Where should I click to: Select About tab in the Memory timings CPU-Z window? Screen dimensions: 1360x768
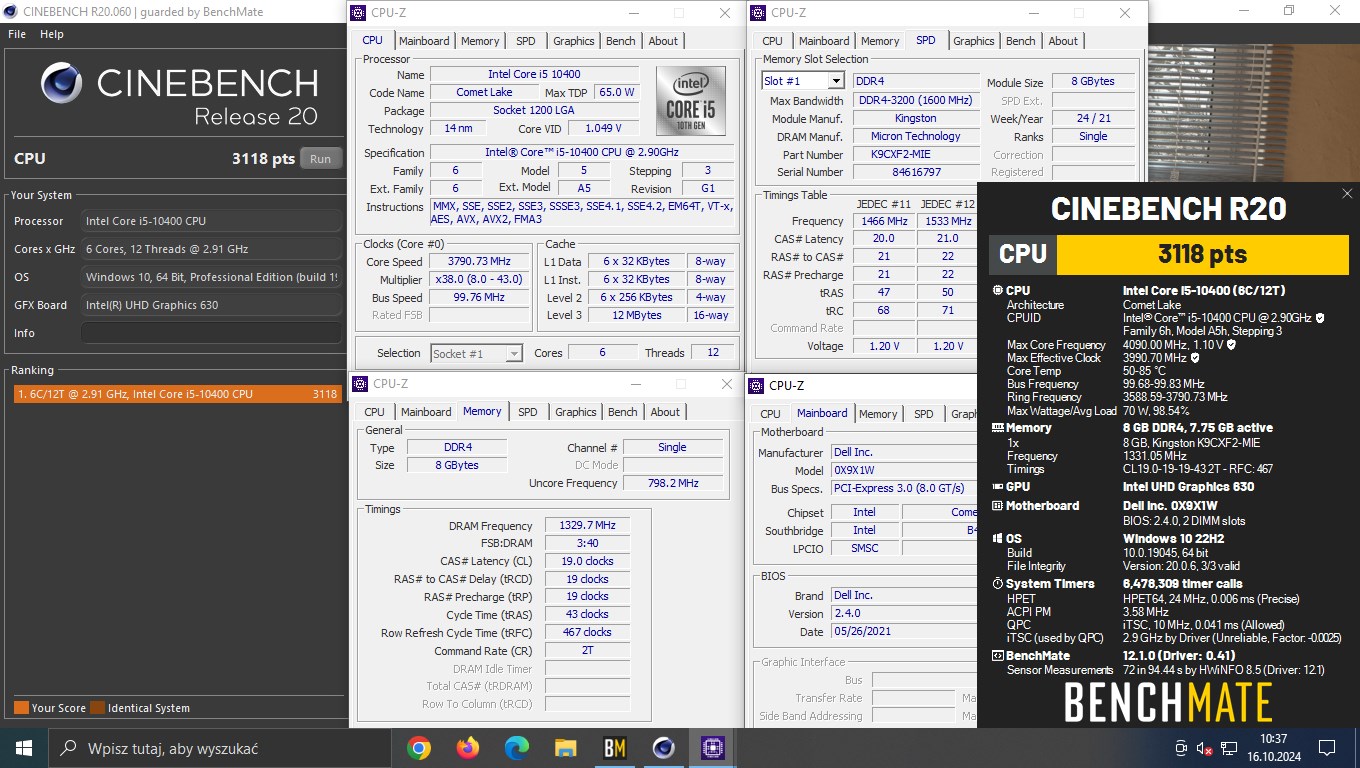pyautogui.click(x=665, y=412)
